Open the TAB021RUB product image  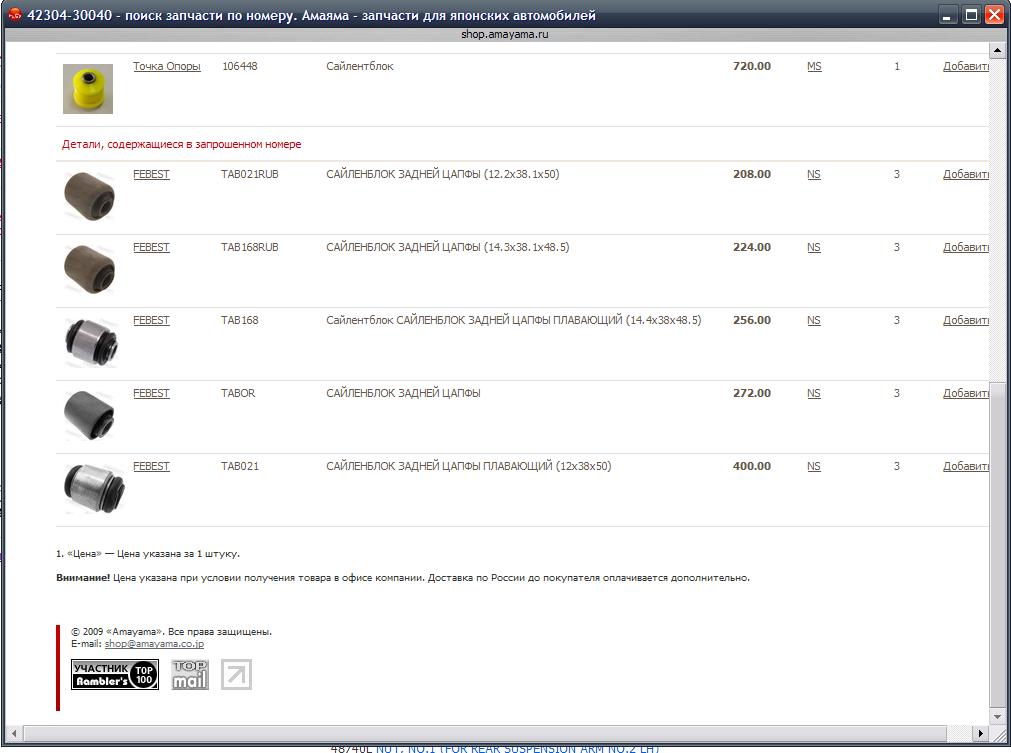tap(90, 196)
